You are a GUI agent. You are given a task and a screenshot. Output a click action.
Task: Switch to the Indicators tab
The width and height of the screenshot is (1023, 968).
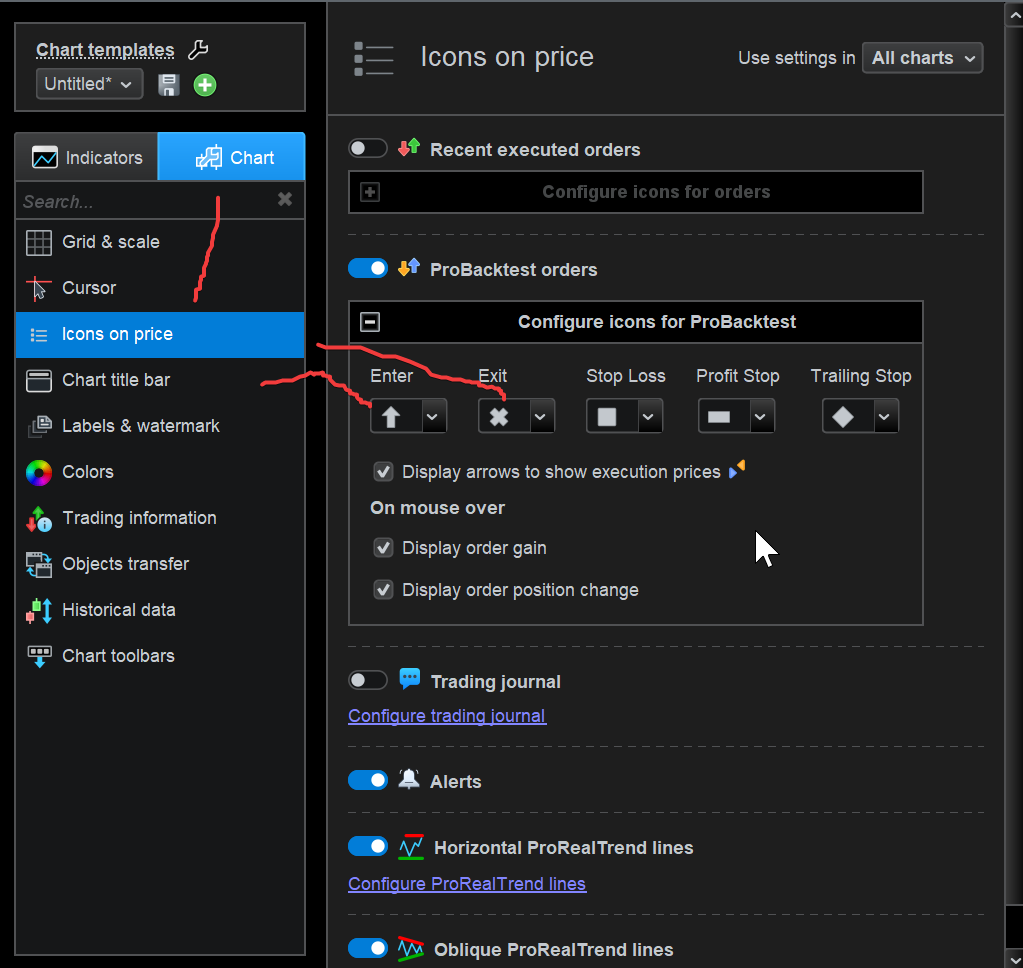(x=87, y=157)
